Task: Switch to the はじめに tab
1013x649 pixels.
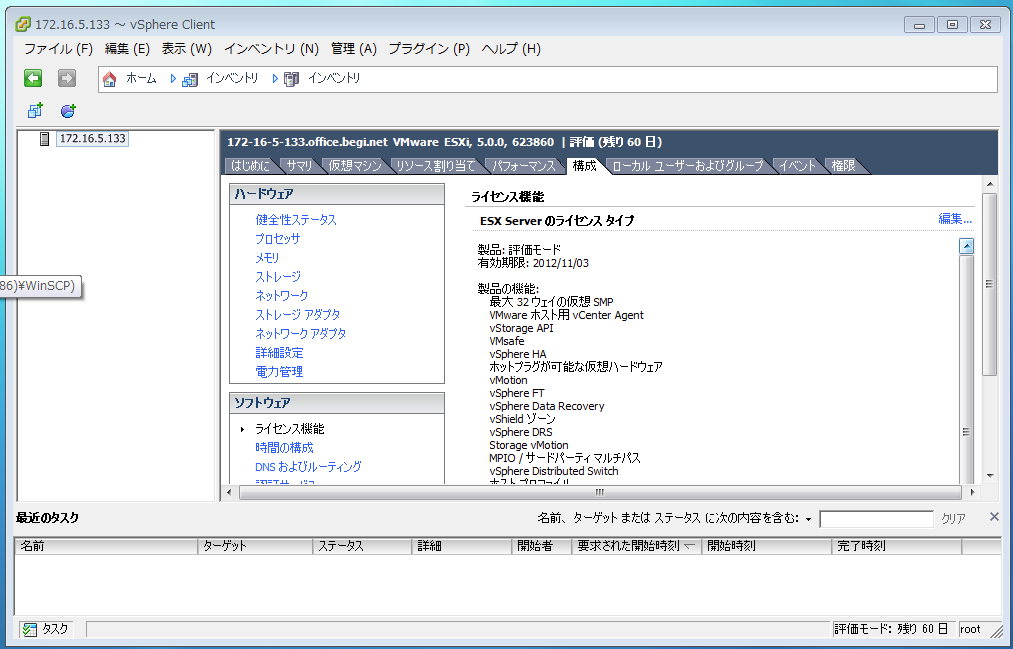Action: pos(250,166)
